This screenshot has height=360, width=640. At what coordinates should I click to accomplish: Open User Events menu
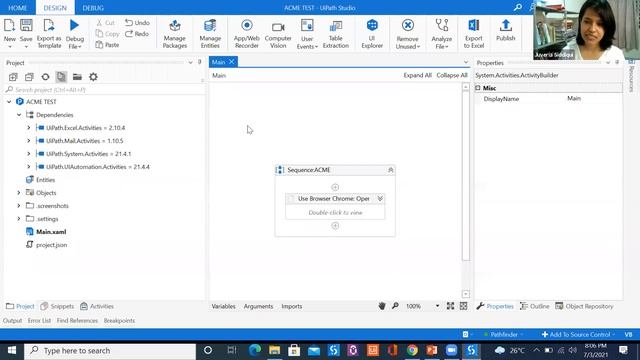(x=307, y=34)
